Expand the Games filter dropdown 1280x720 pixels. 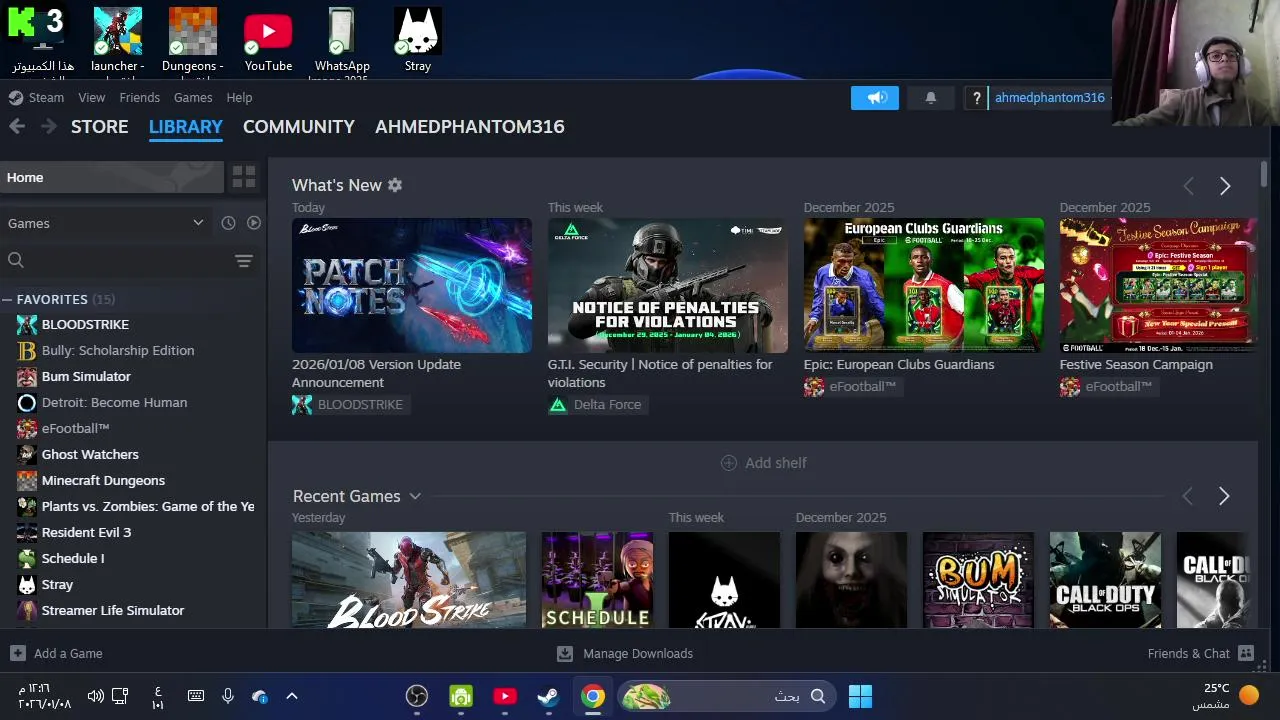[198, 223]
